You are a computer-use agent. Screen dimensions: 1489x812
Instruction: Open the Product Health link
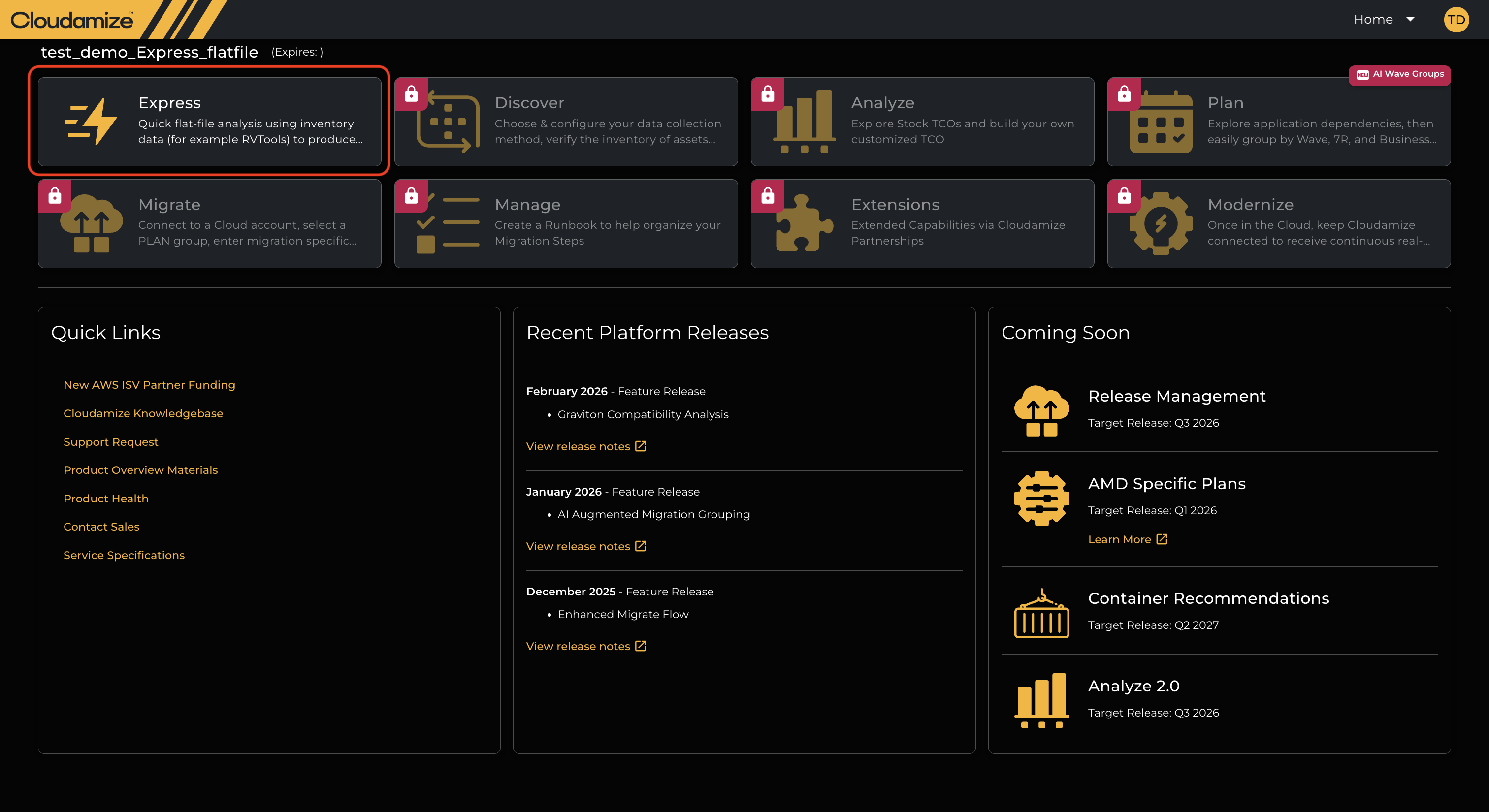106,499
